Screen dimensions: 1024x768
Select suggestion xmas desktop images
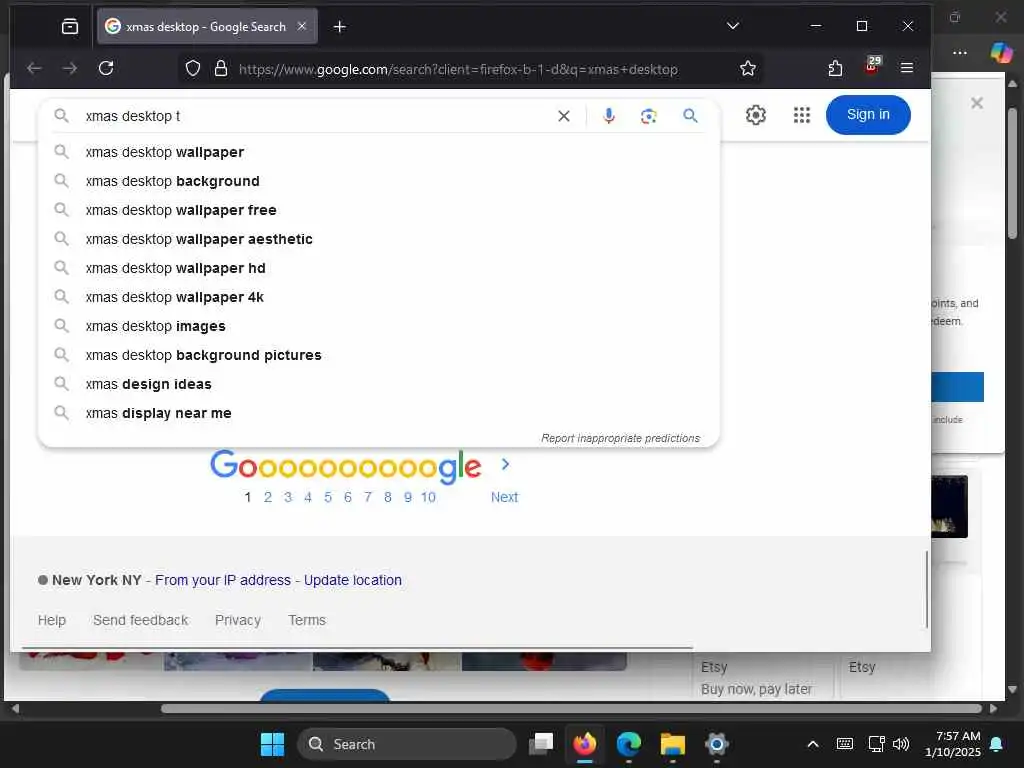tap(379, 326)
